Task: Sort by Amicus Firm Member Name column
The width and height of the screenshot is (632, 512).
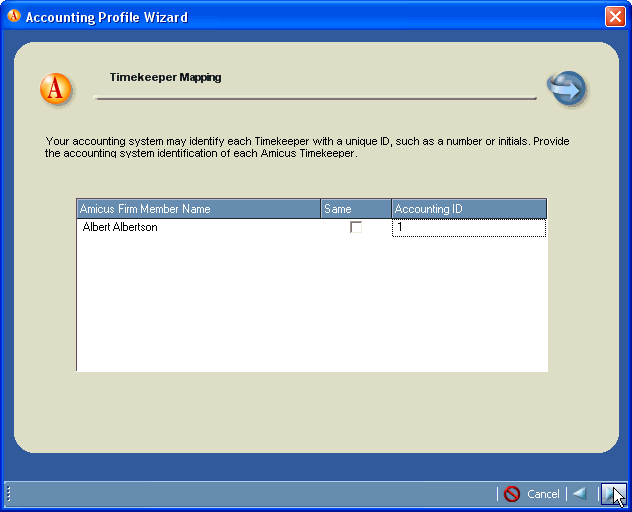Action: [198, 209]
